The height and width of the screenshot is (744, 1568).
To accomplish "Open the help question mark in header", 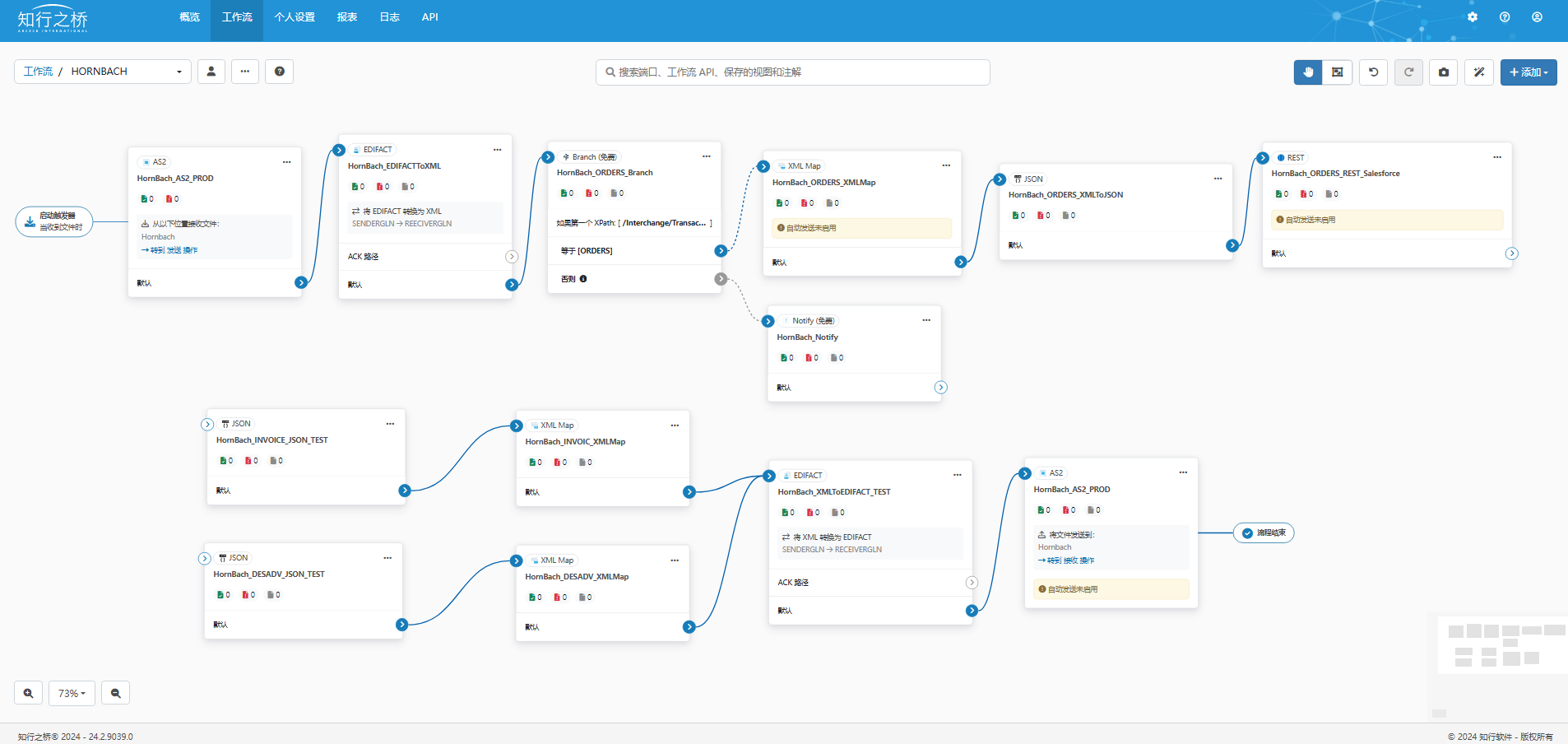I will point(1504,17).
